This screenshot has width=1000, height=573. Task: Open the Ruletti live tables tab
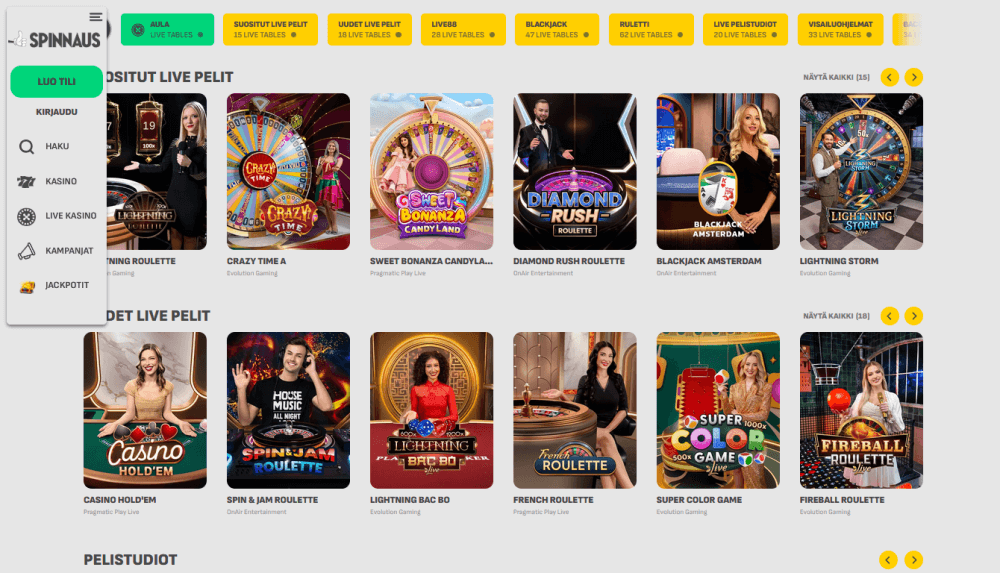pyautogui.click(x=651, y=29)
